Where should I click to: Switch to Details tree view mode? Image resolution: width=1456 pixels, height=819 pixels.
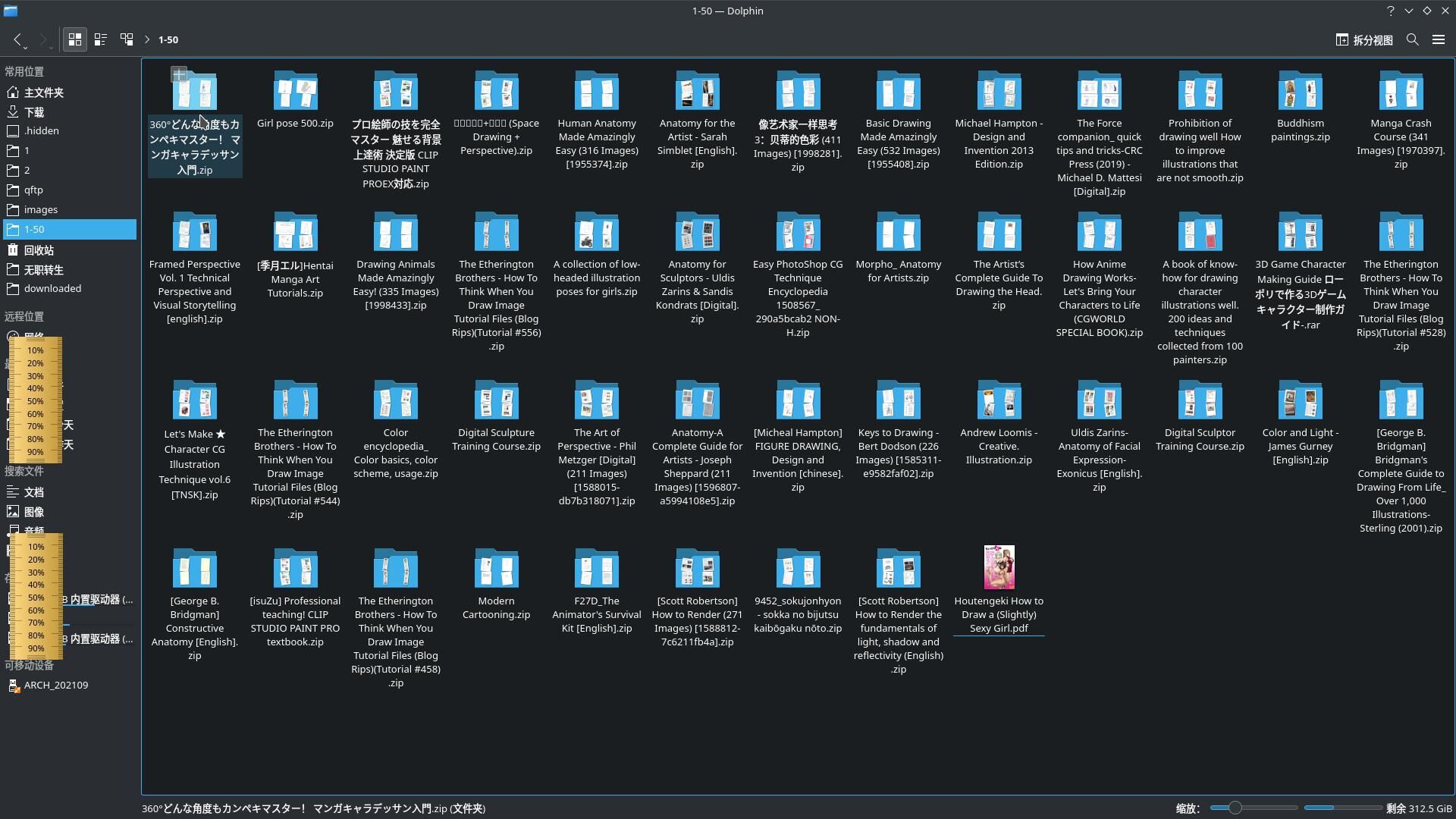(127, 39)
